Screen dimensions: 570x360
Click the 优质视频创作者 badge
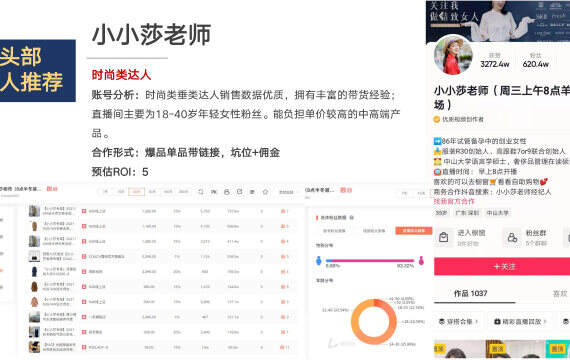459,119
